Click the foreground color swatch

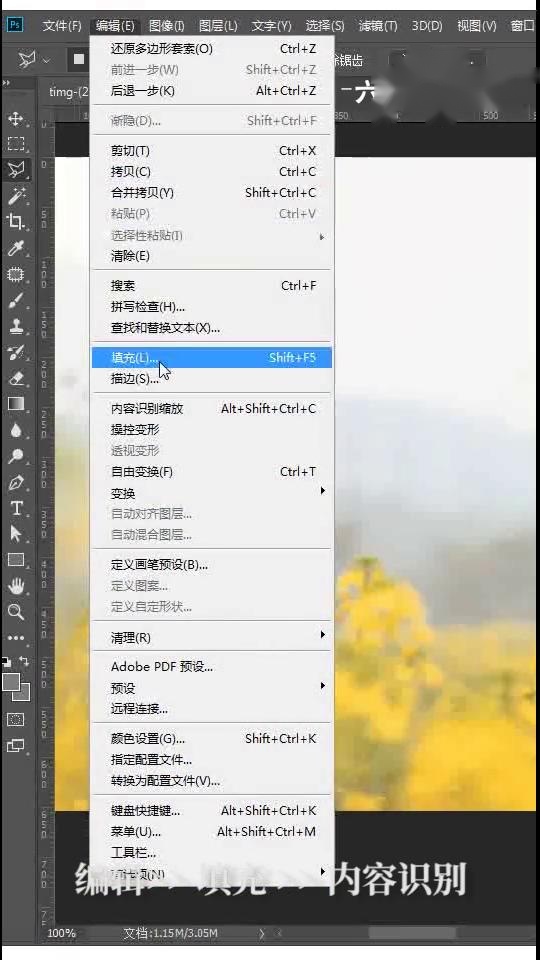(x=11, y=681)
